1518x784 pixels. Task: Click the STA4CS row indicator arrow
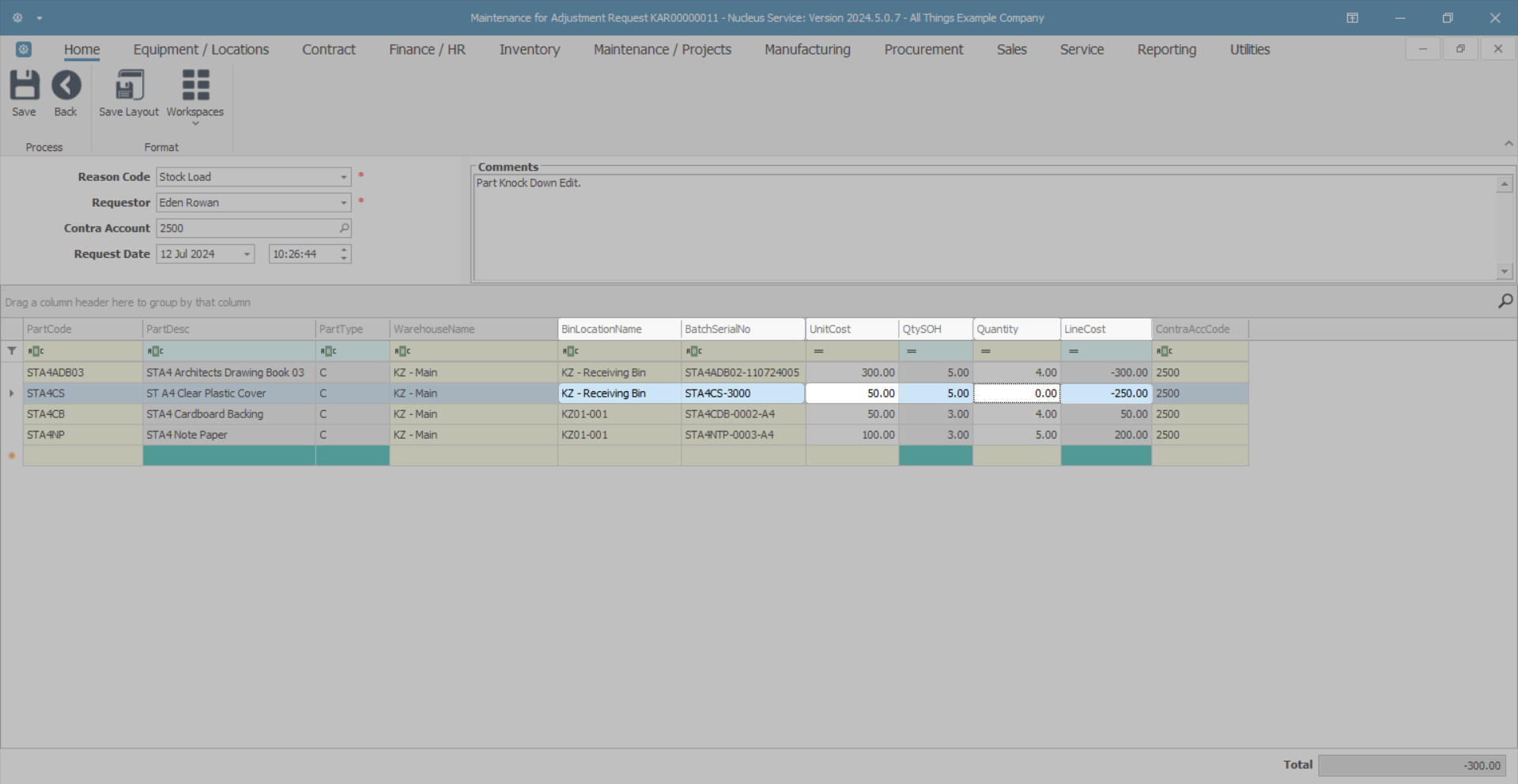[12, 393]
